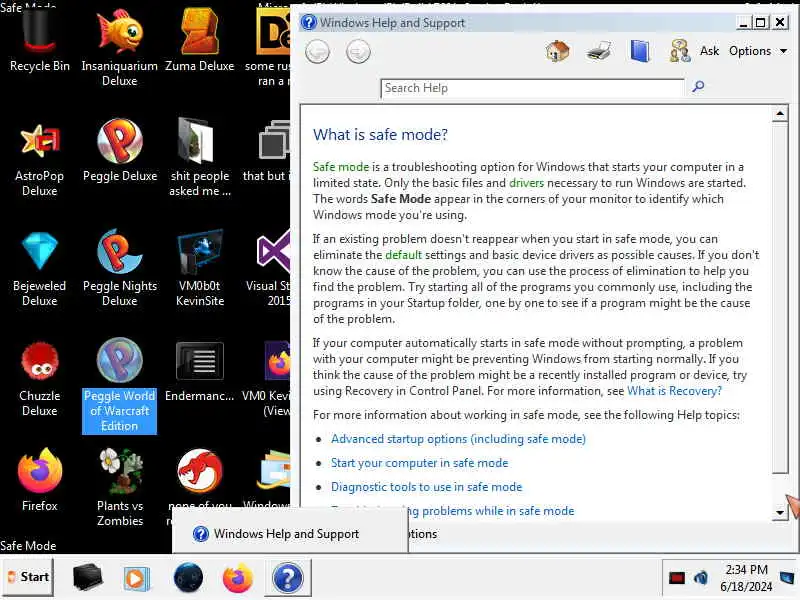Click the help pane scroll up arrow

click(780, 113)
